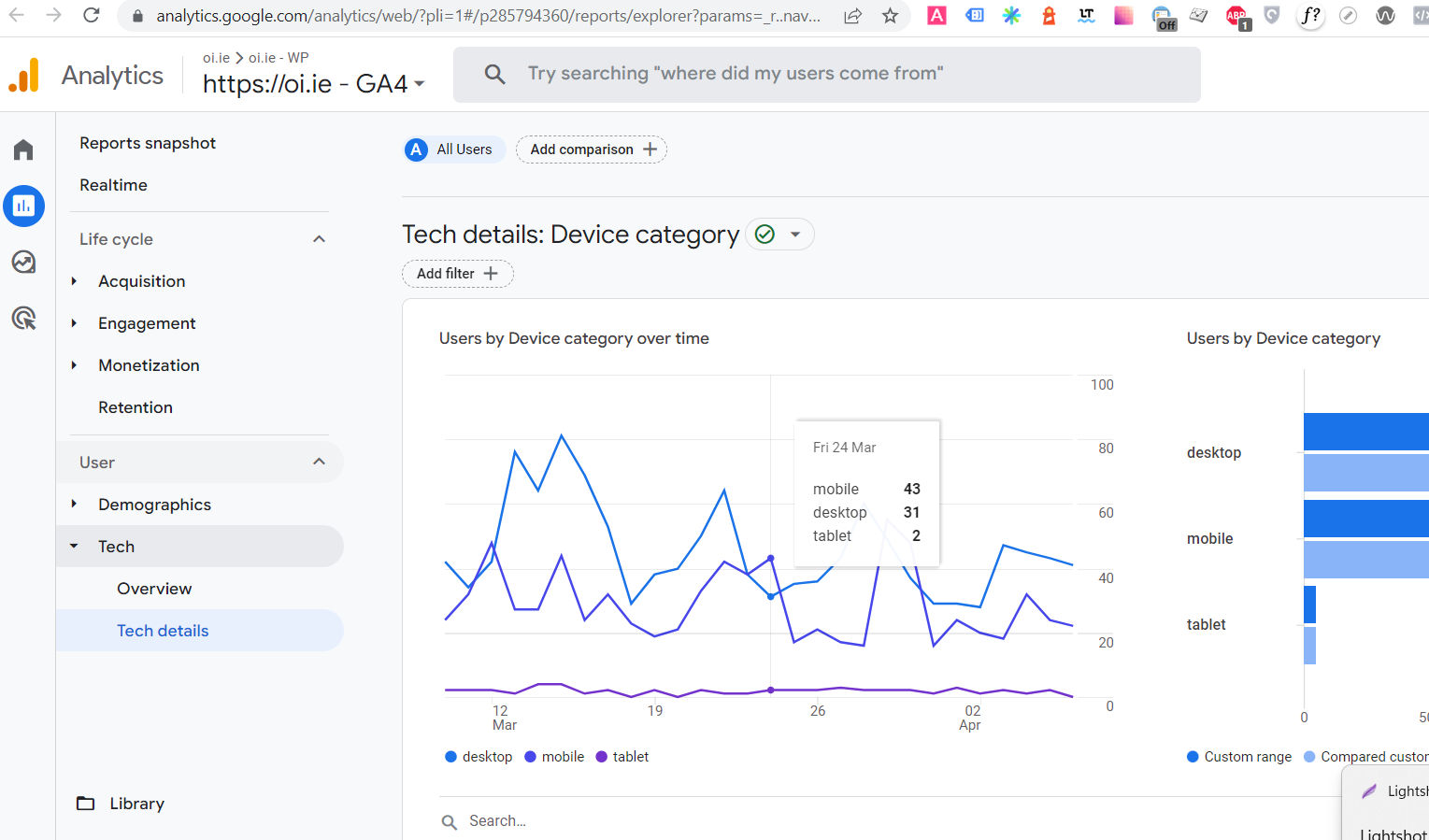Open the AdBlock extension icon
The image size is (1429, 840).
[1236, 16]
